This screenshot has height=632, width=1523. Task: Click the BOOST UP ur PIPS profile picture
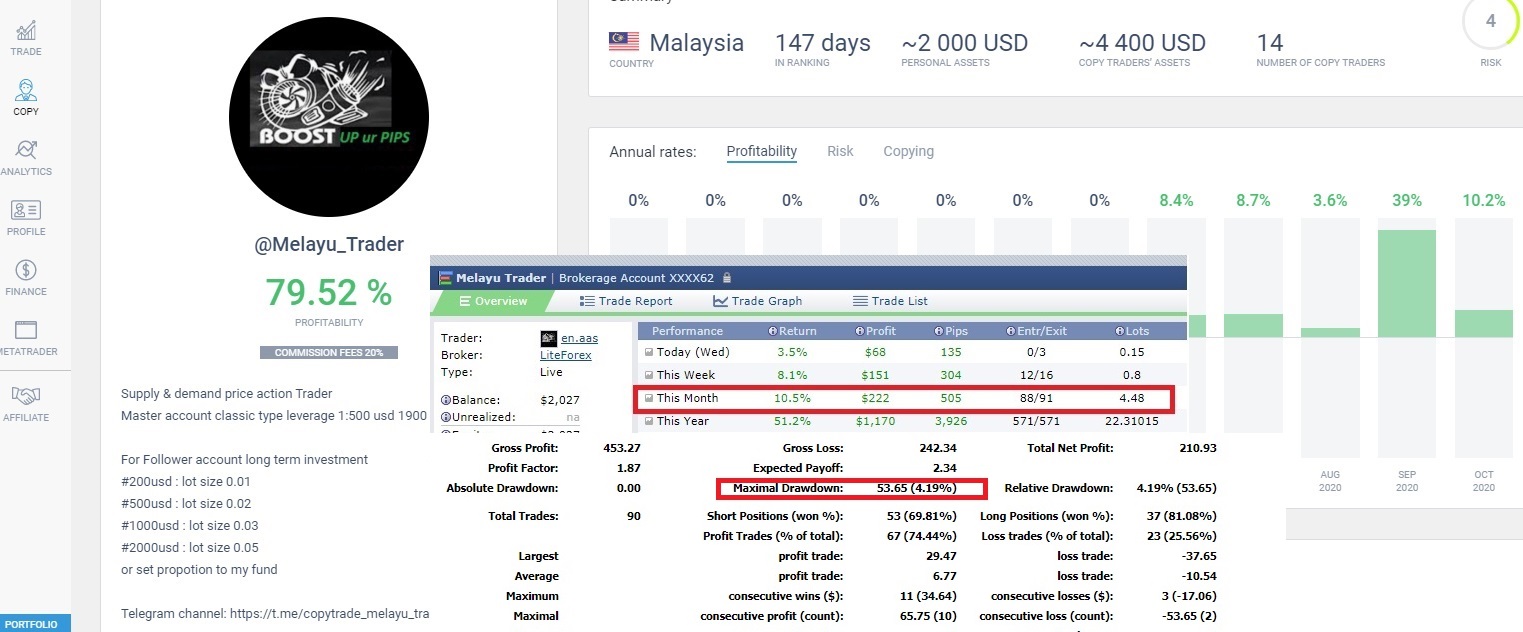(329, 116)
